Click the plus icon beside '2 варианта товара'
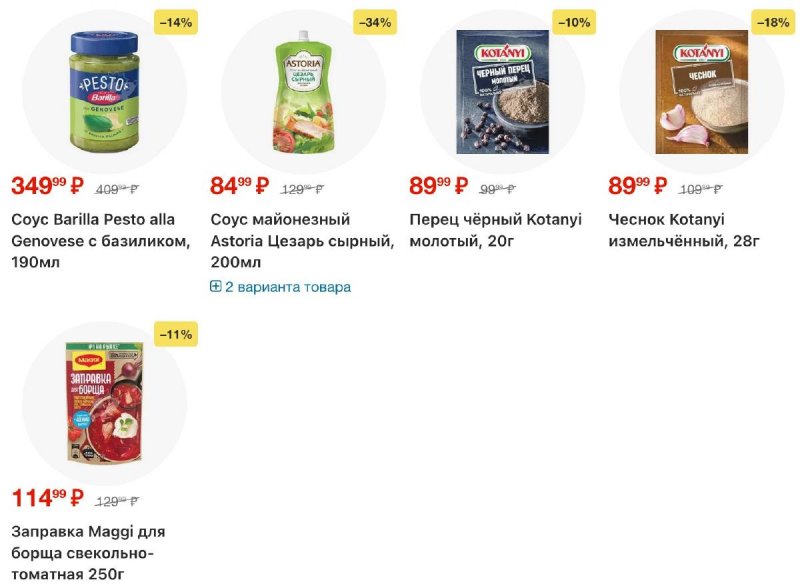Screen dimensions: 800x586 [216, 287]
